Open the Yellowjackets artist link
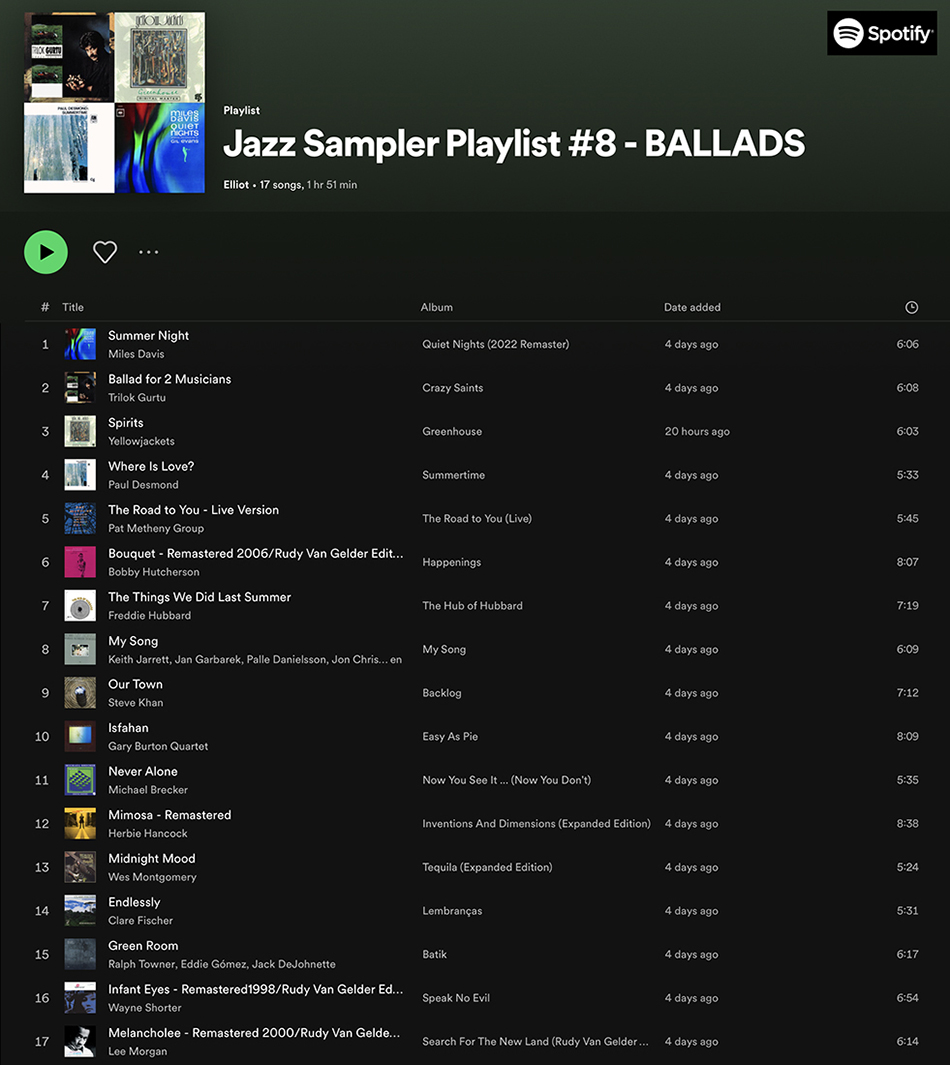Viewport: 950px width, 1065px height. (141, 441)
